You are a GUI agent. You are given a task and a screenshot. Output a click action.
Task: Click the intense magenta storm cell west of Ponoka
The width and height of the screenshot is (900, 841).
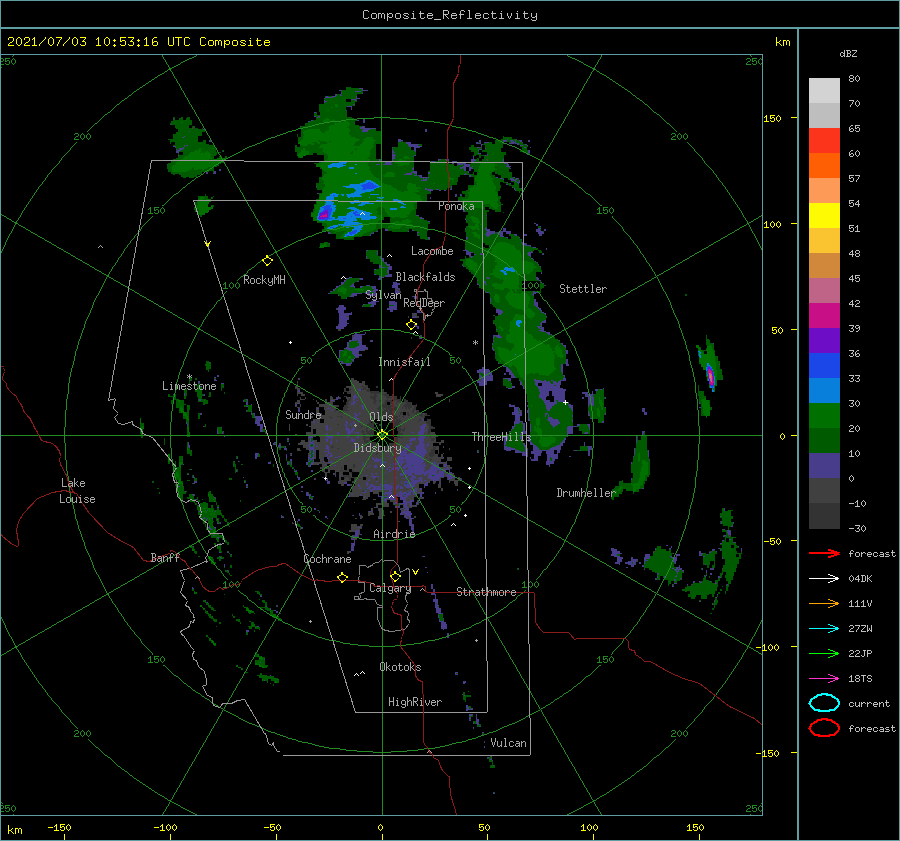324,214
